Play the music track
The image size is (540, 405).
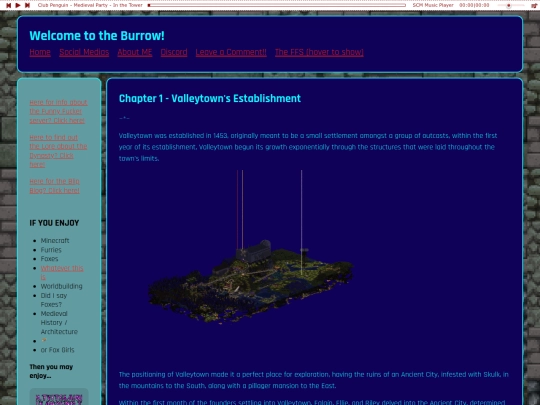point(18,5)
